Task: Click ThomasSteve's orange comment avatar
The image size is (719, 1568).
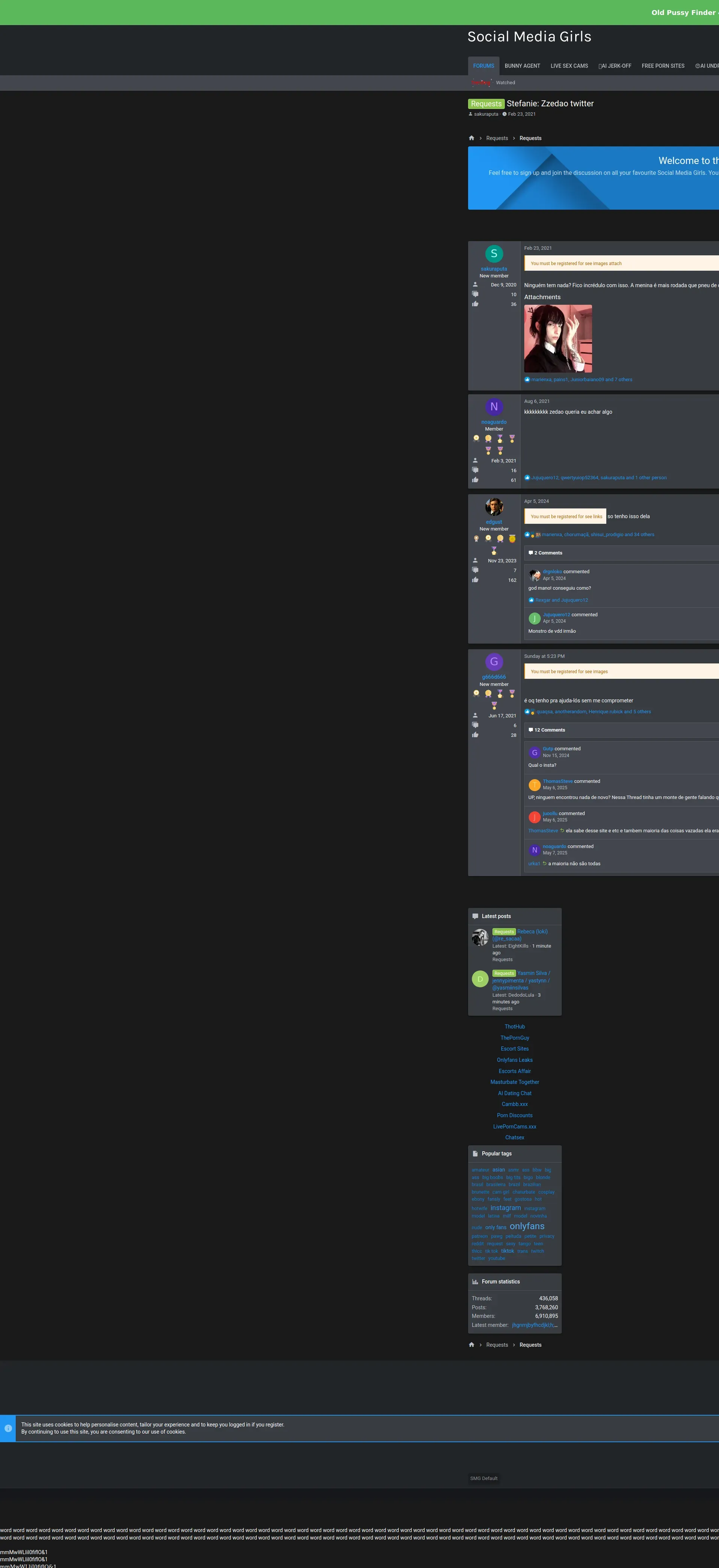Action: (534, 785)
